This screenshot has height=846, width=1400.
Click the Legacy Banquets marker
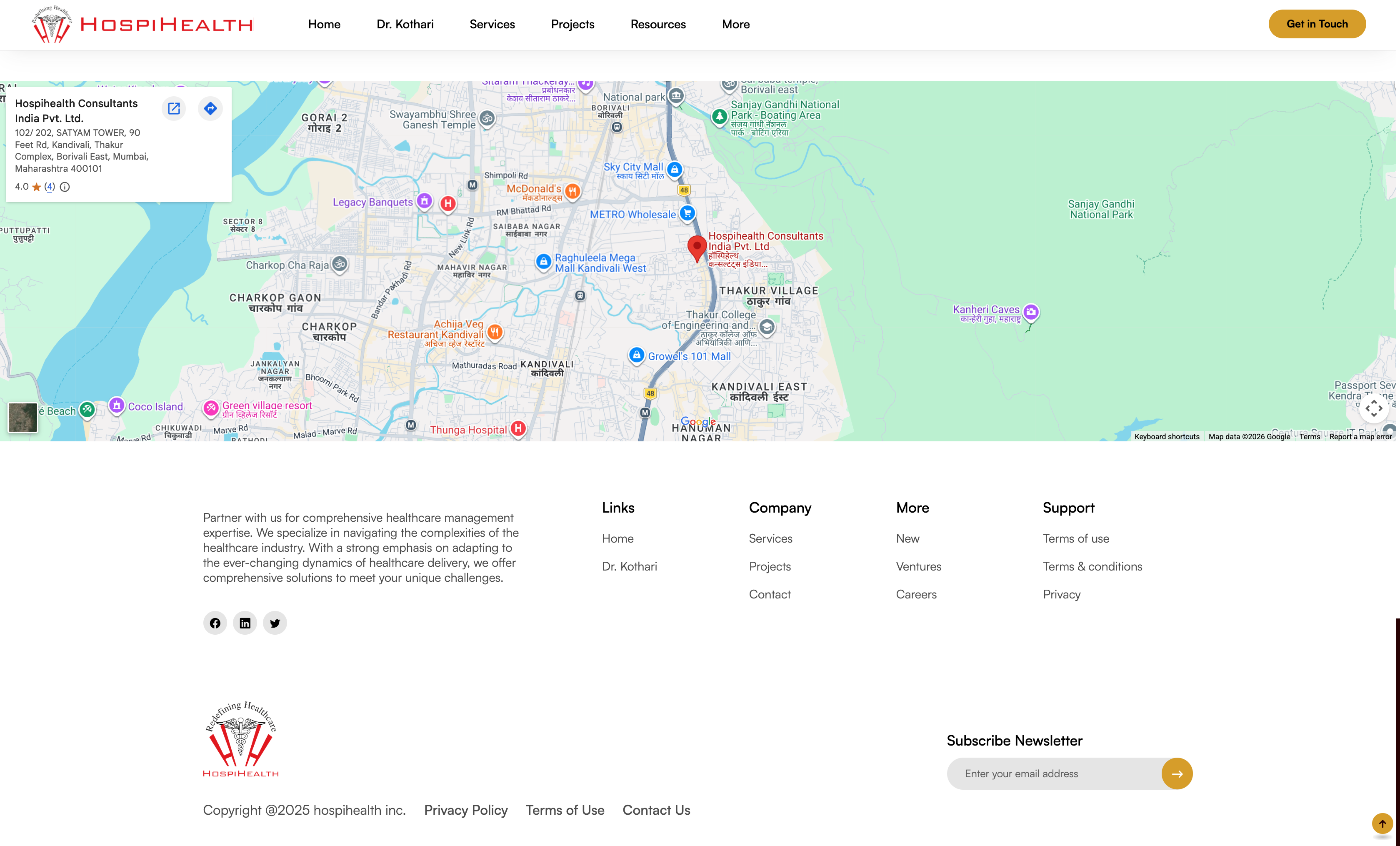425,201
